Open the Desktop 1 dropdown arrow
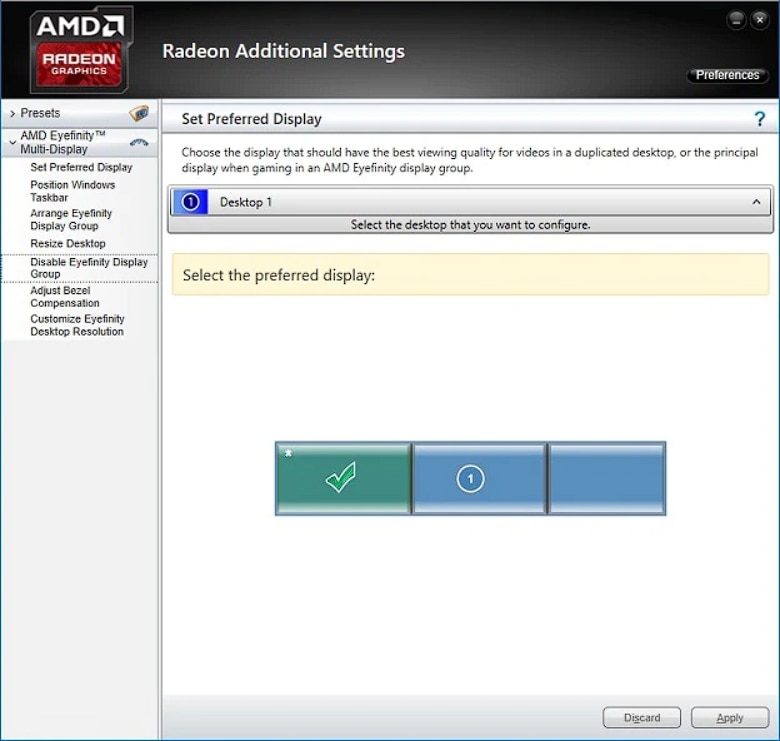Image resolution: width=780 pixels, height=741 pixels. click(x=756, y=202)
